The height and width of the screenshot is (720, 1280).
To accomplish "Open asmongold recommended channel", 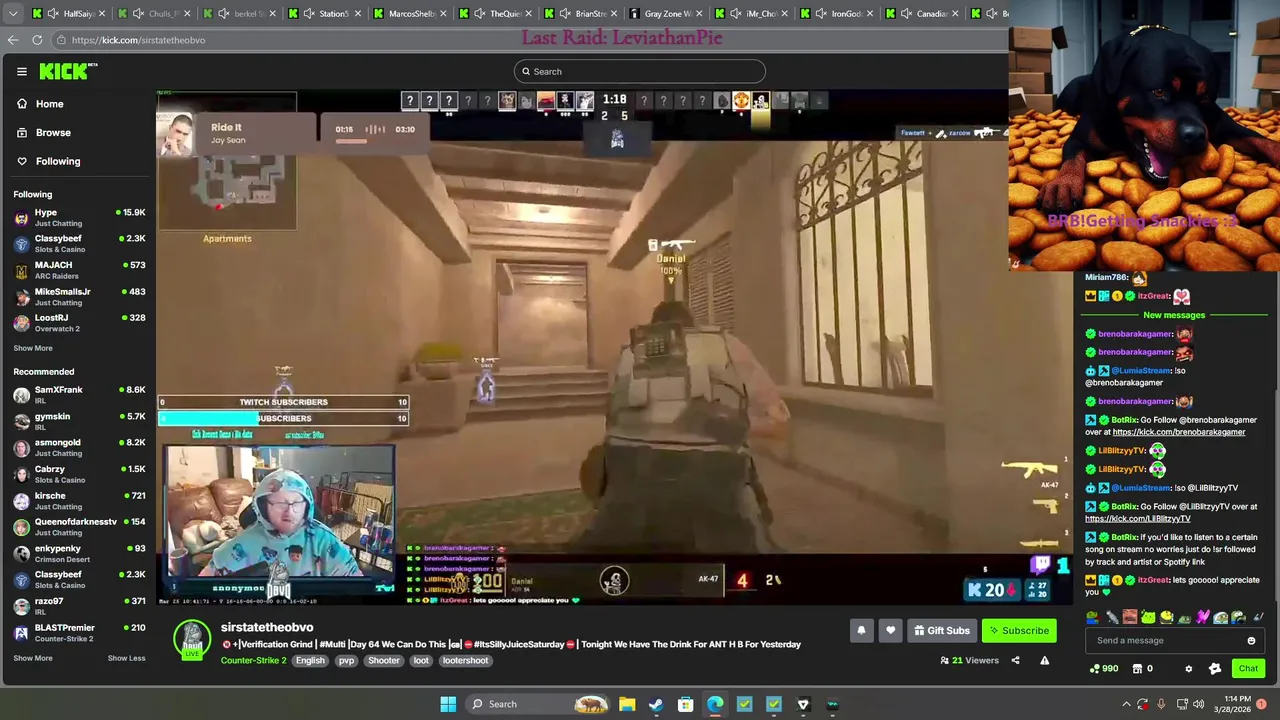I will 80,447.
